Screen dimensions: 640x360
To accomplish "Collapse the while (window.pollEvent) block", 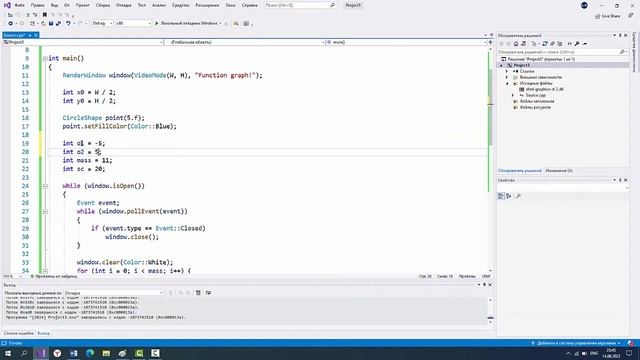I will coord(45,211).
